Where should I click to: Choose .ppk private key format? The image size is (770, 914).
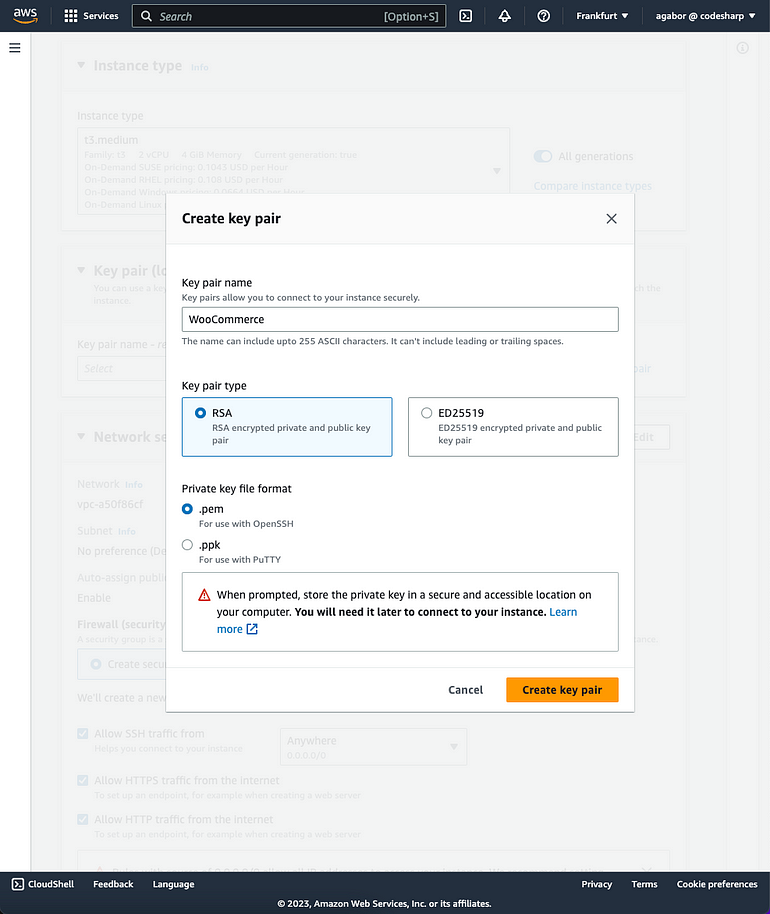pyautogui.click(x=187, y=544)
